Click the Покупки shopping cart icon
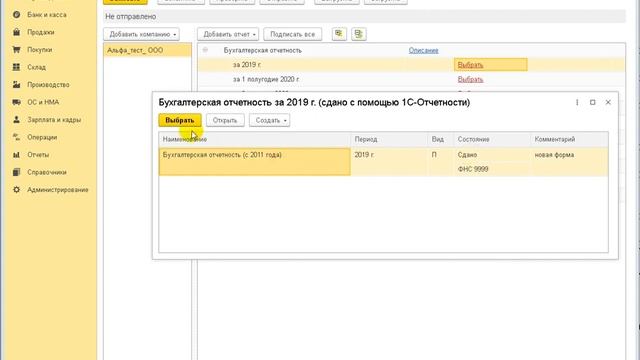Screen dimensions: 640x360 pos(16,50)
